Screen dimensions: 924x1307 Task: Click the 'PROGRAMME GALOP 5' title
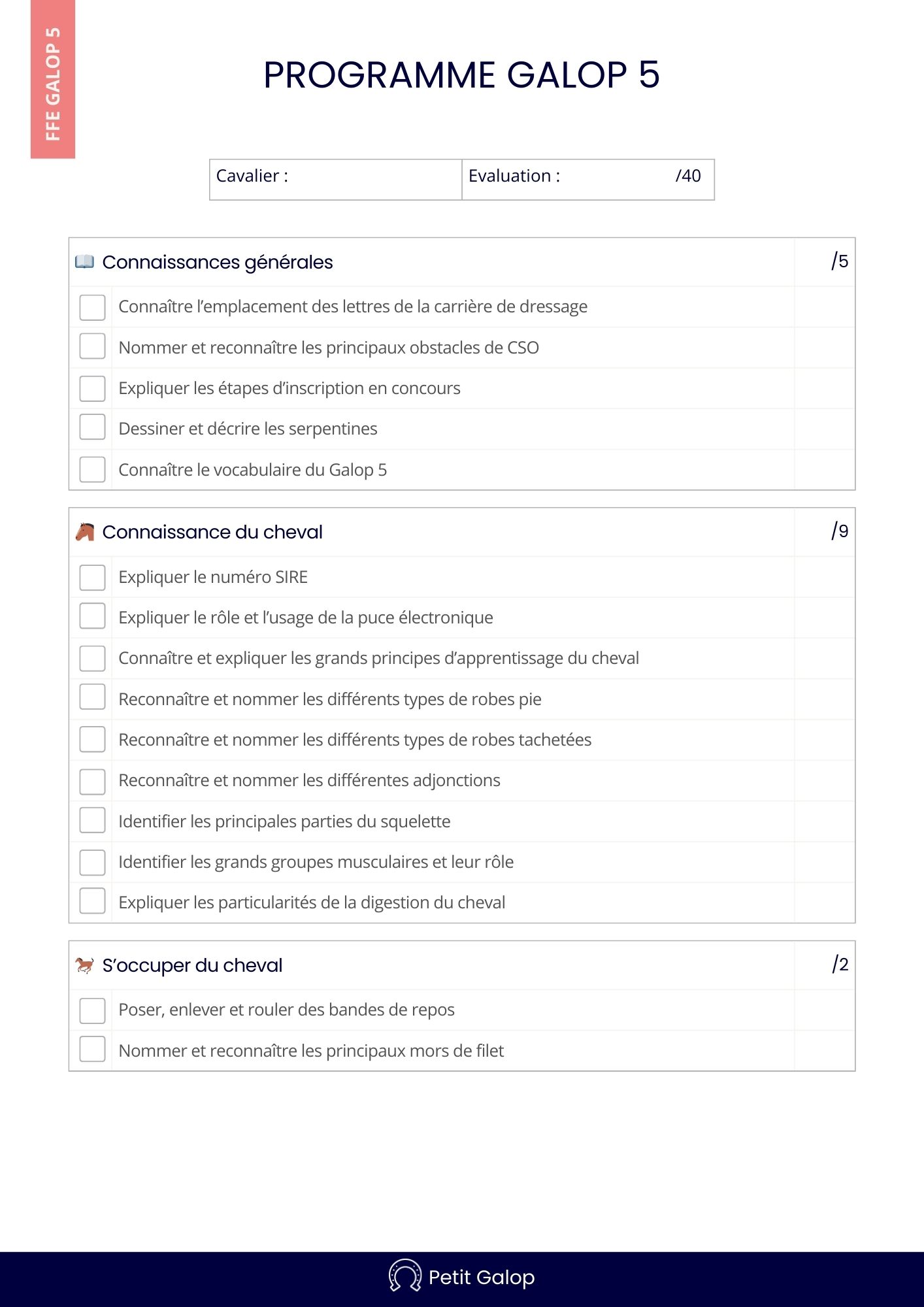(x=461, y=74)
